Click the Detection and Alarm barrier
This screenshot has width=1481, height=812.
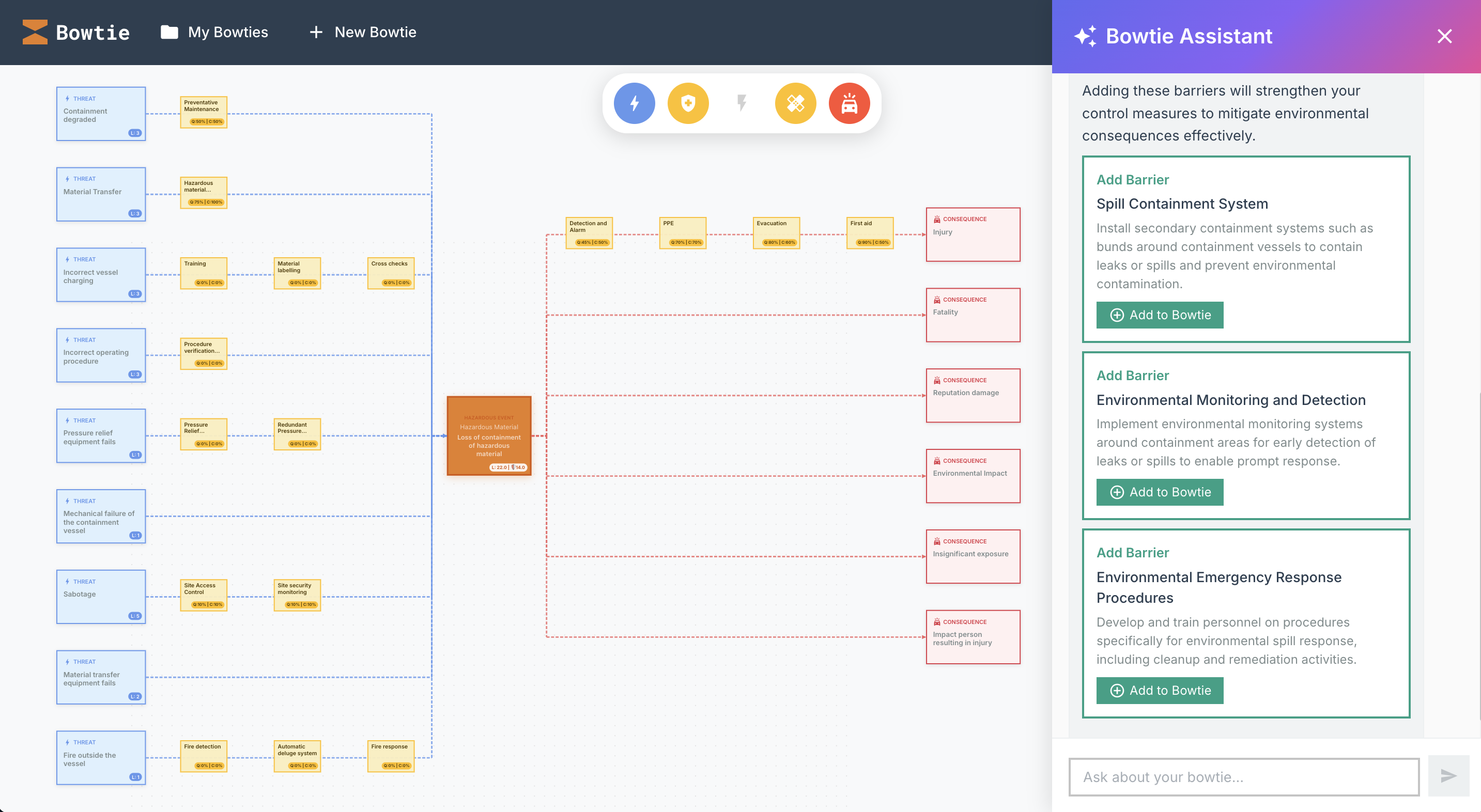589,233
